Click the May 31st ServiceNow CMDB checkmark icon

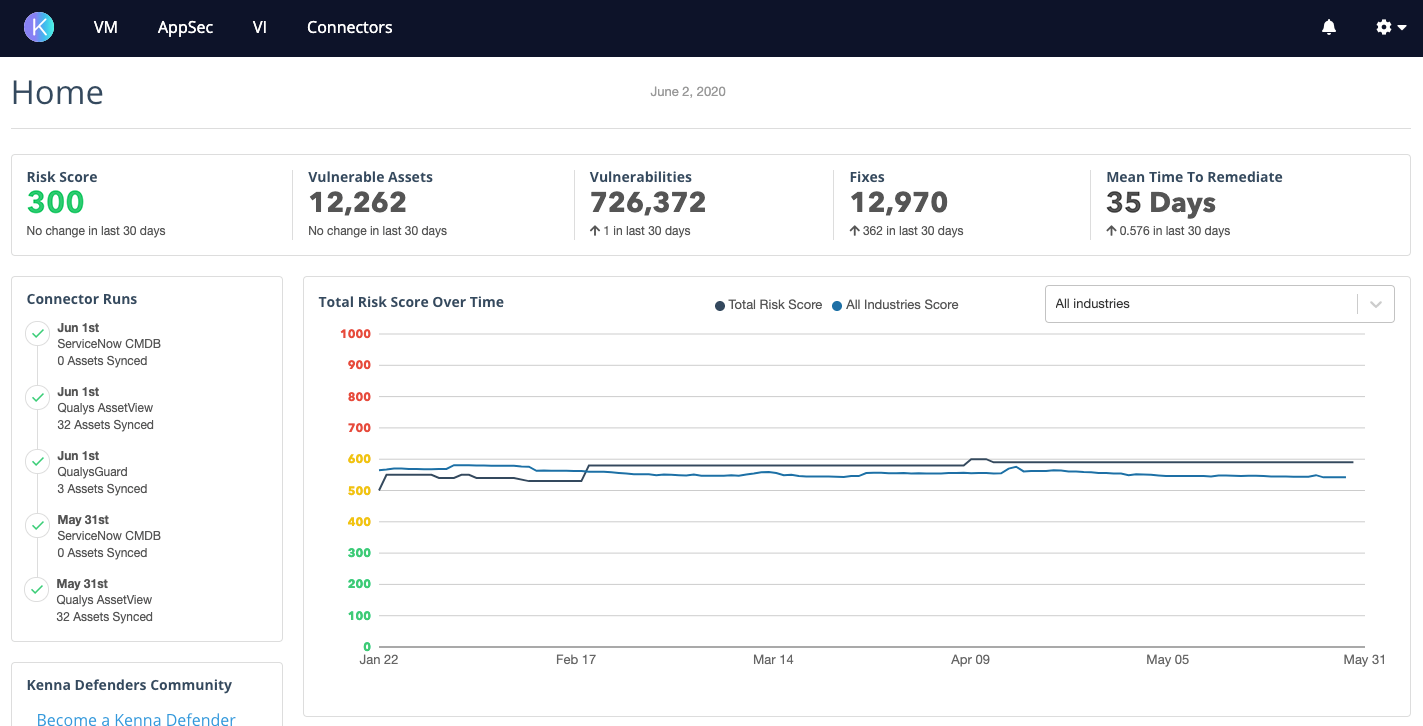[x=38, y=525]
